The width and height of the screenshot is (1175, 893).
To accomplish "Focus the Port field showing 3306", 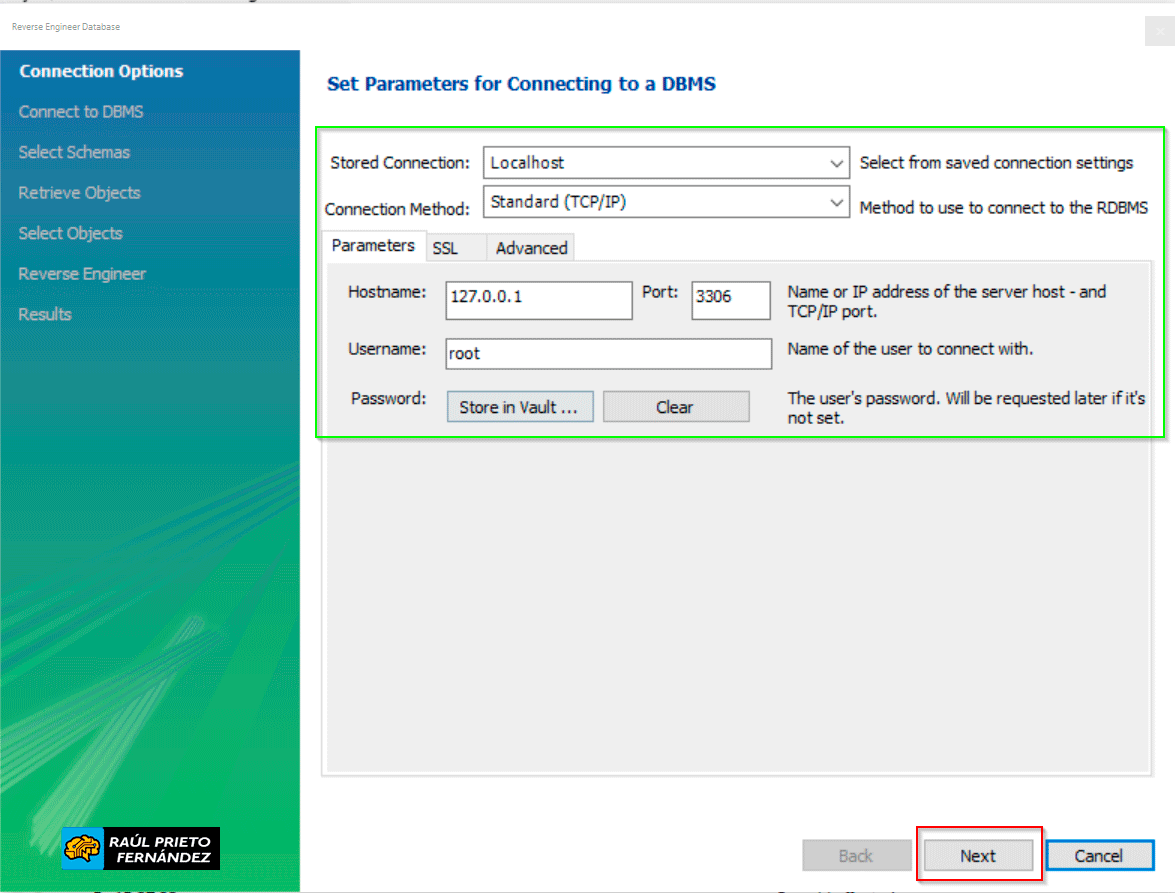I will (730, 300).
